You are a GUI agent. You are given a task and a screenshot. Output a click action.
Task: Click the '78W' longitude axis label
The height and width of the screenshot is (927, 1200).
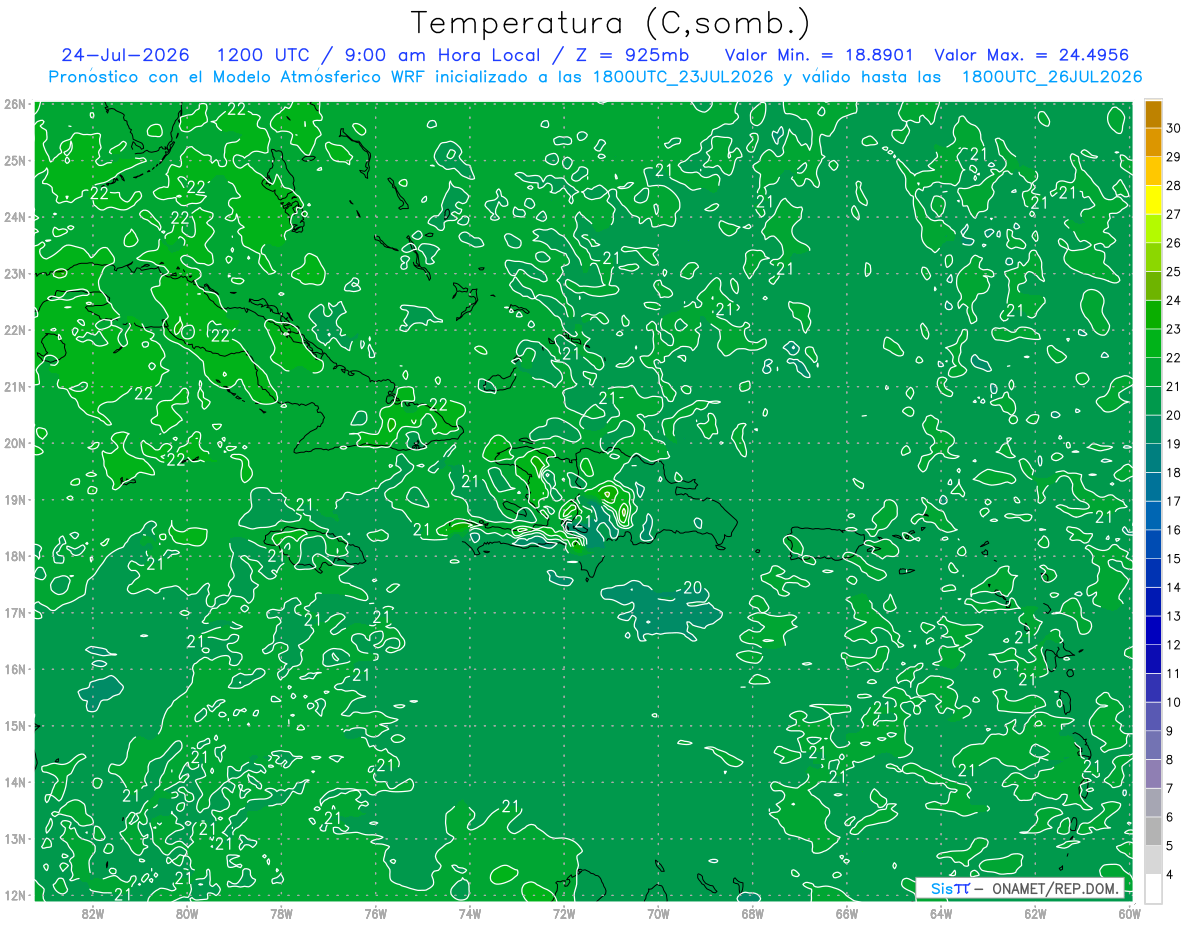pos(281,913)
